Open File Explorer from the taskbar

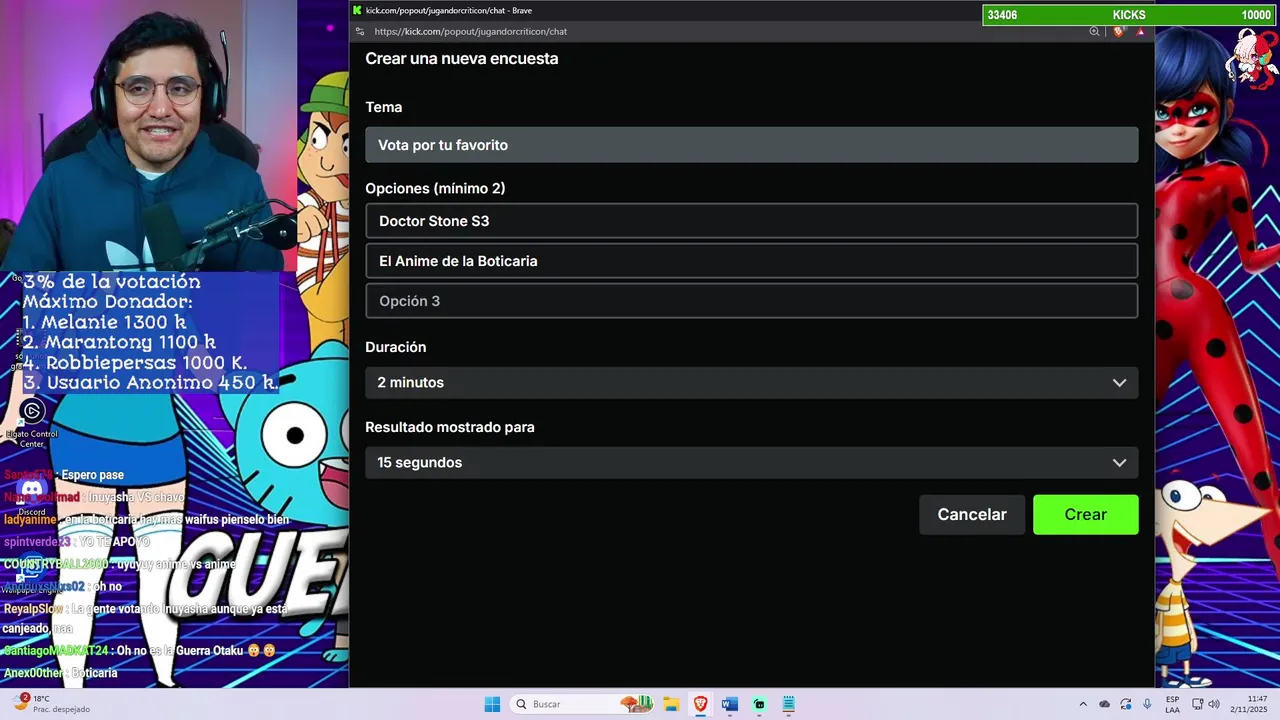671,704
